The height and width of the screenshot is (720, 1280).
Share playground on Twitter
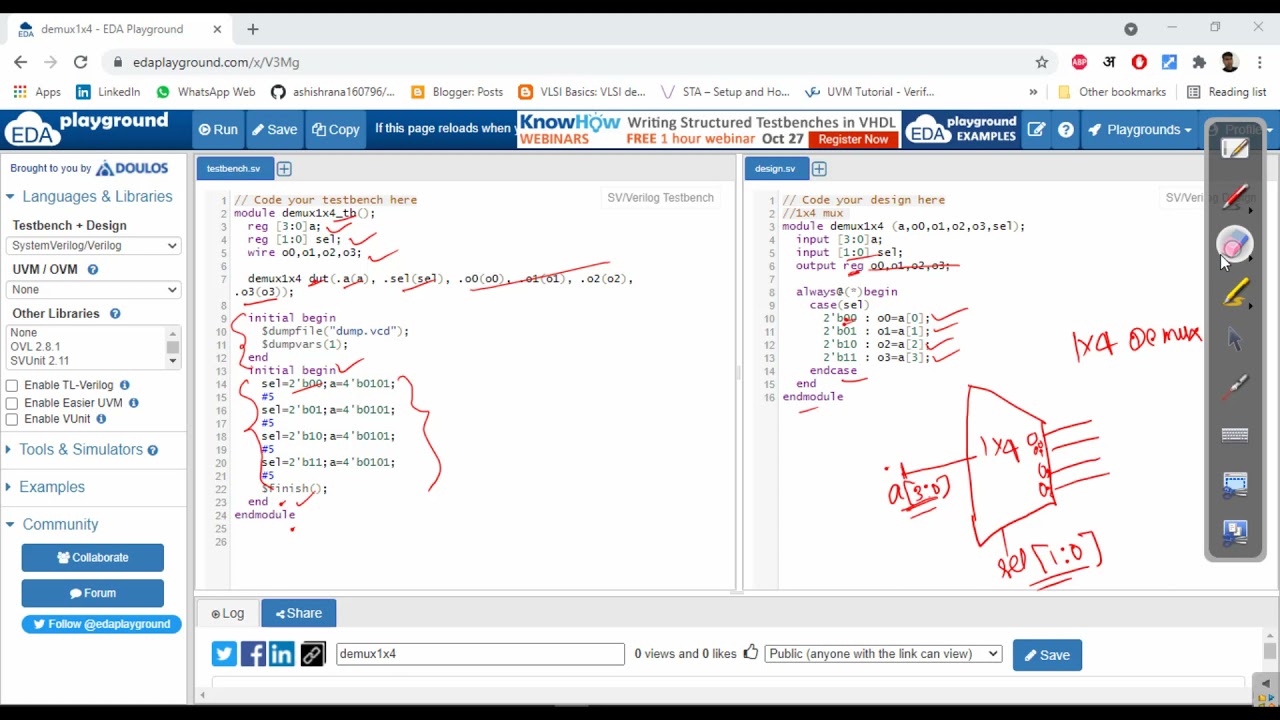coord(224,654)
